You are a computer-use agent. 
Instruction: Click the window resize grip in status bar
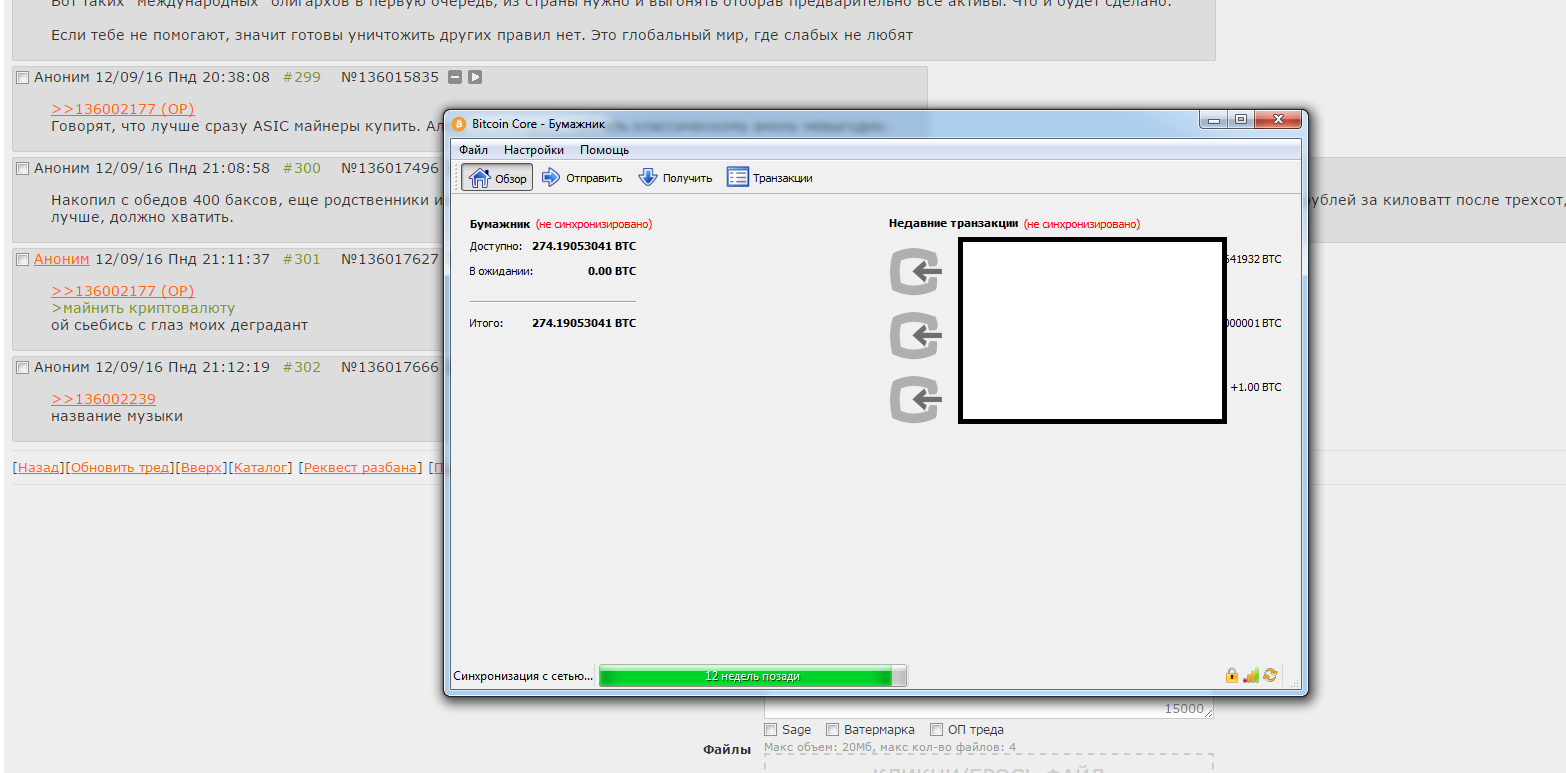1296,684
